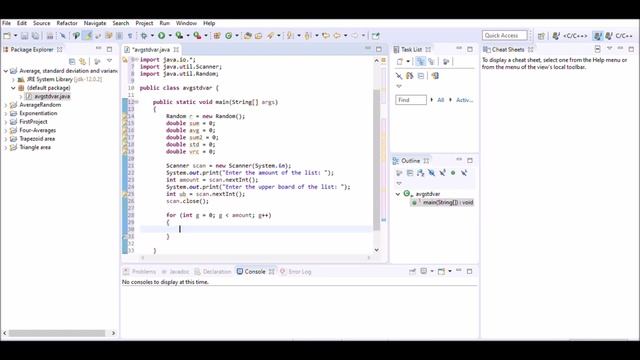This screenshot has width=640, height=360.
Task: Open the Run button dropdown arrow
Action: tap(170, 36)
